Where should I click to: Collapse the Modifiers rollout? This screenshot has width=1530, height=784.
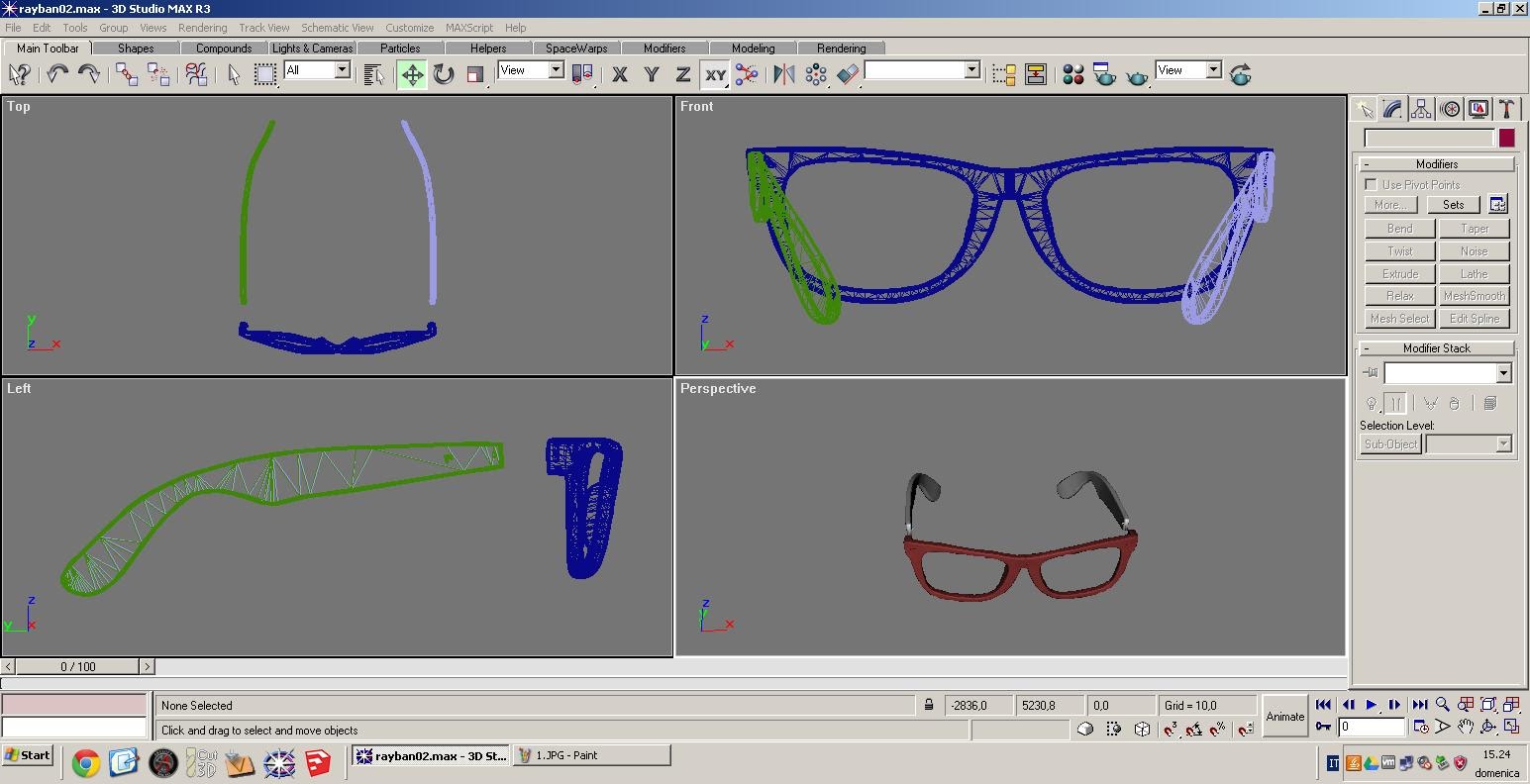(1436, 164)
